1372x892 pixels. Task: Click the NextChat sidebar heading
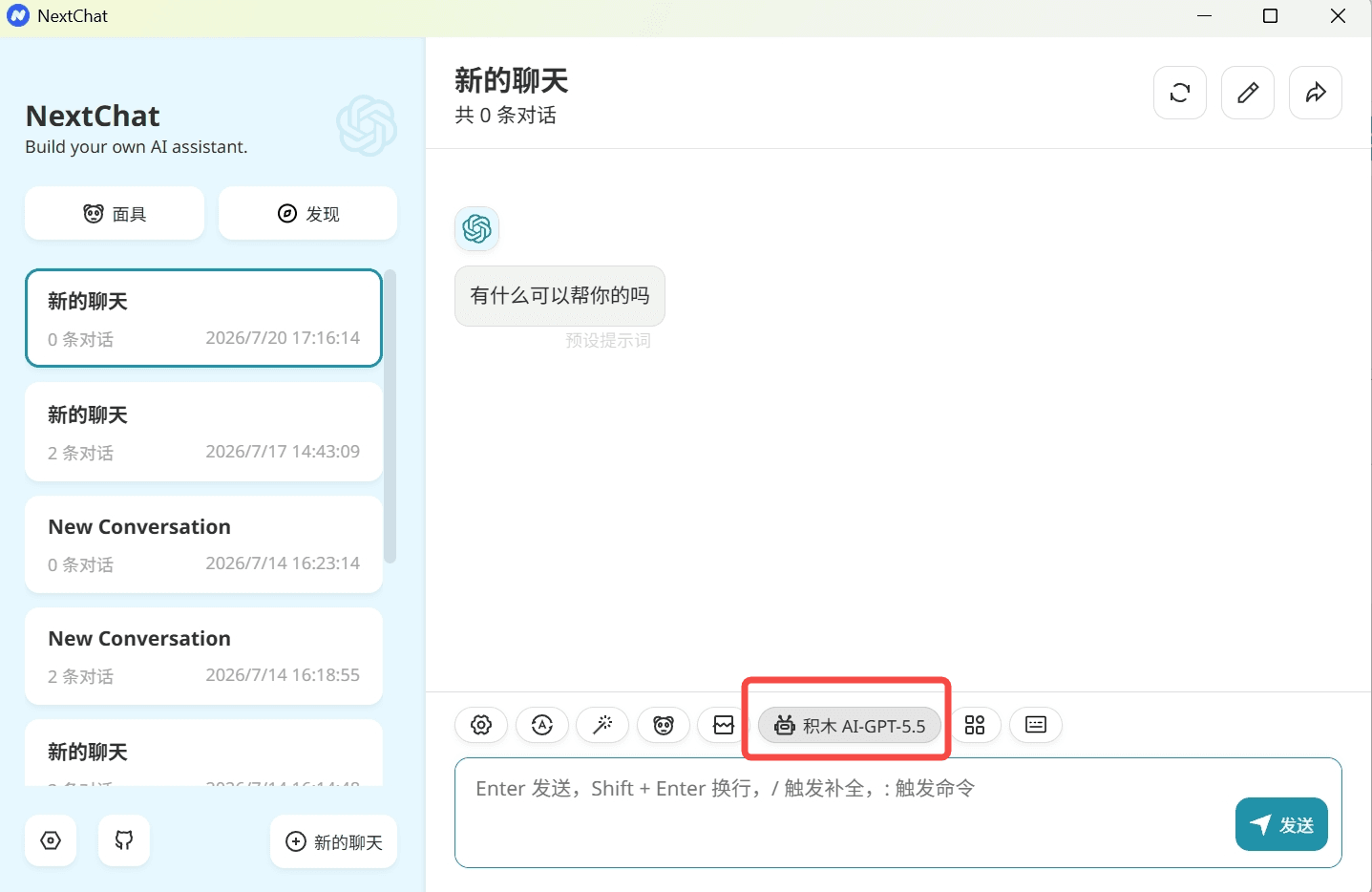click(93, 116)
